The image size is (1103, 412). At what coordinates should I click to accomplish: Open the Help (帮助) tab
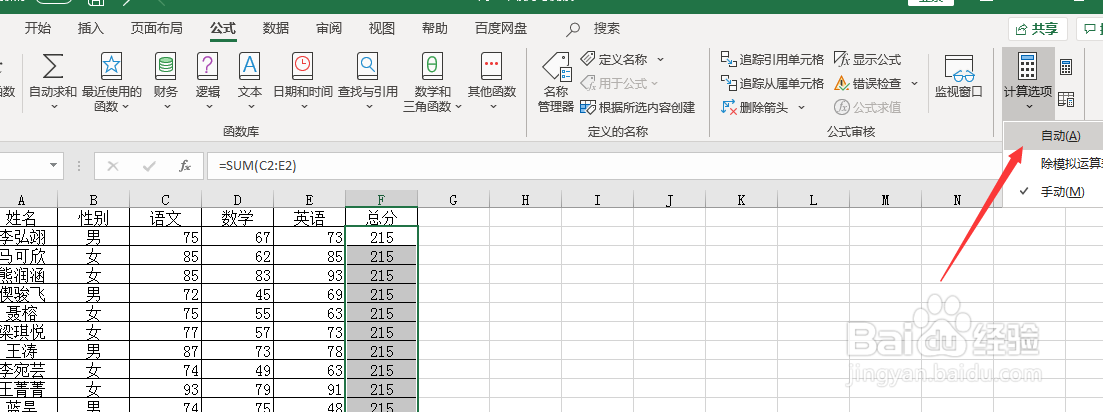click(435, 29)
